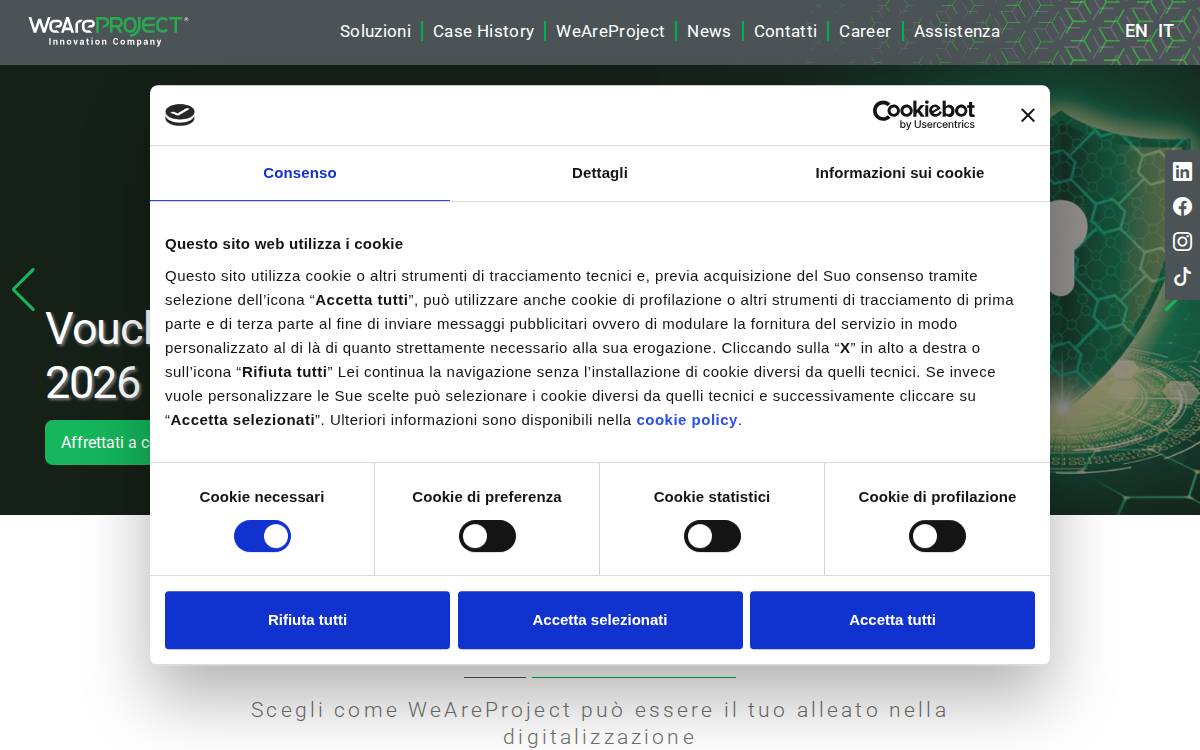Click the Rifiuta tutti button

307,620
